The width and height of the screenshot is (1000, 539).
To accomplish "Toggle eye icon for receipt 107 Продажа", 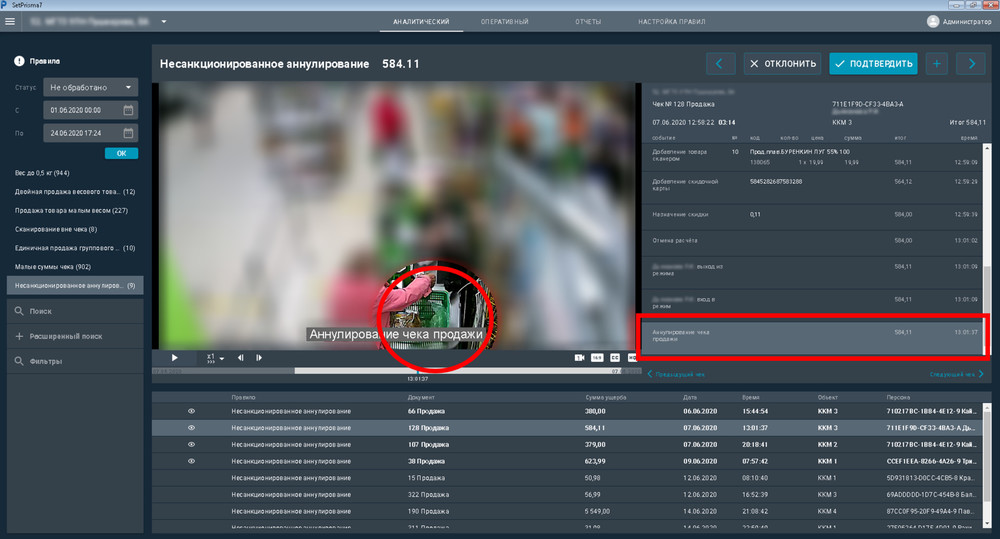I will (191, 445).
